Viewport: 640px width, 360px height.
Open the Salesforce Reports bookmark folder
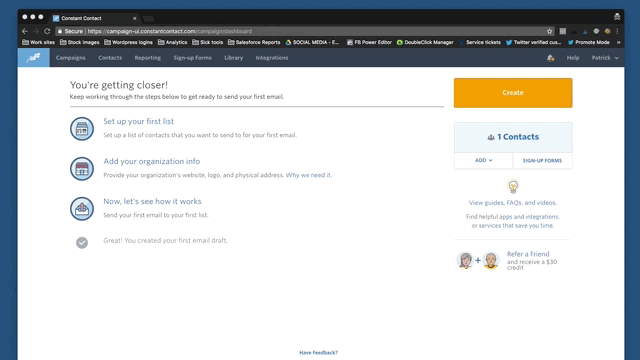254,42
